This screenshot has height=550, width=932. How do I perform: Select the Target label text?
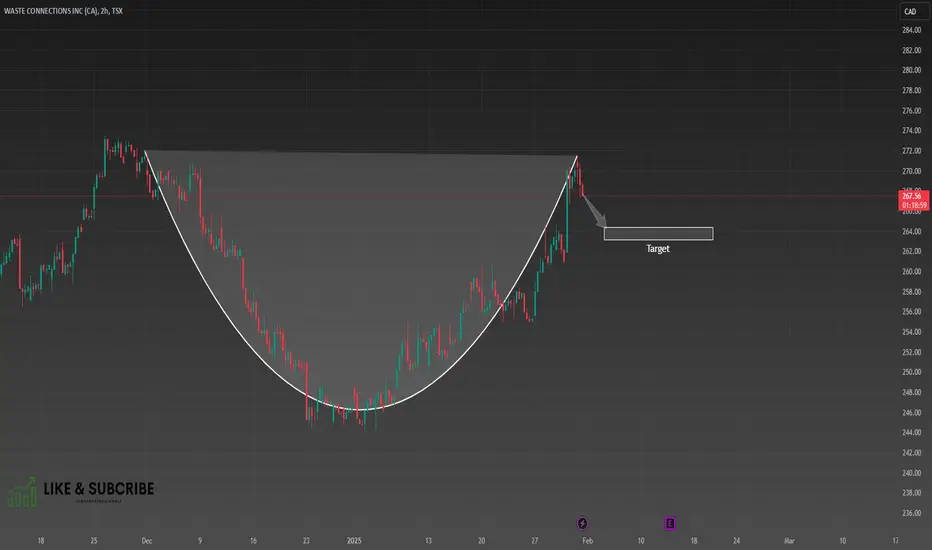tap(658, 249)
